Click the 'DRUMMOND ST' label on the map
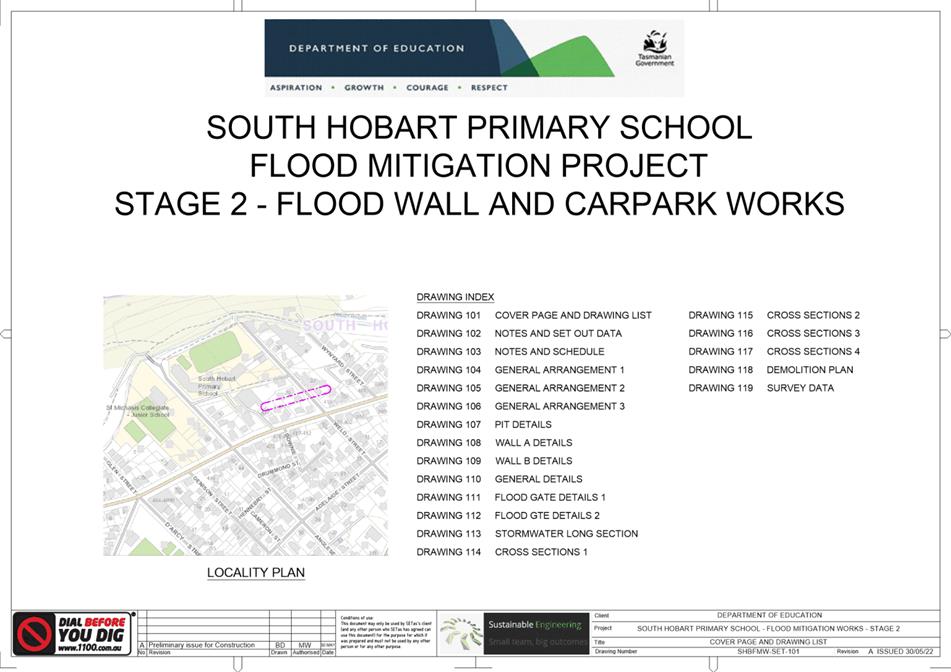 tap(279, 469)
